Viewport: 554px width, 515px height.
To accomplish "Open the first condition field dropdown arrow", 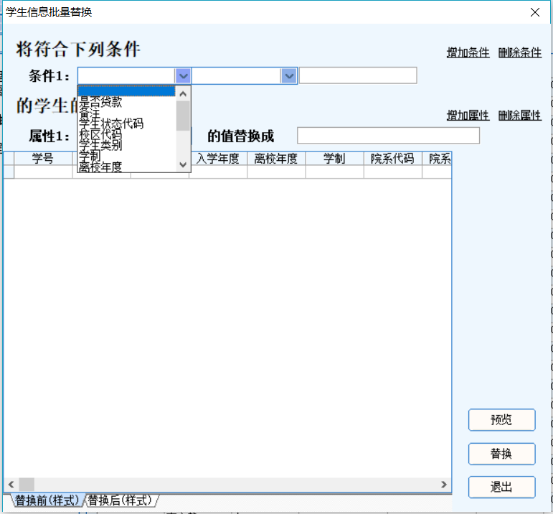I will 183,76.
